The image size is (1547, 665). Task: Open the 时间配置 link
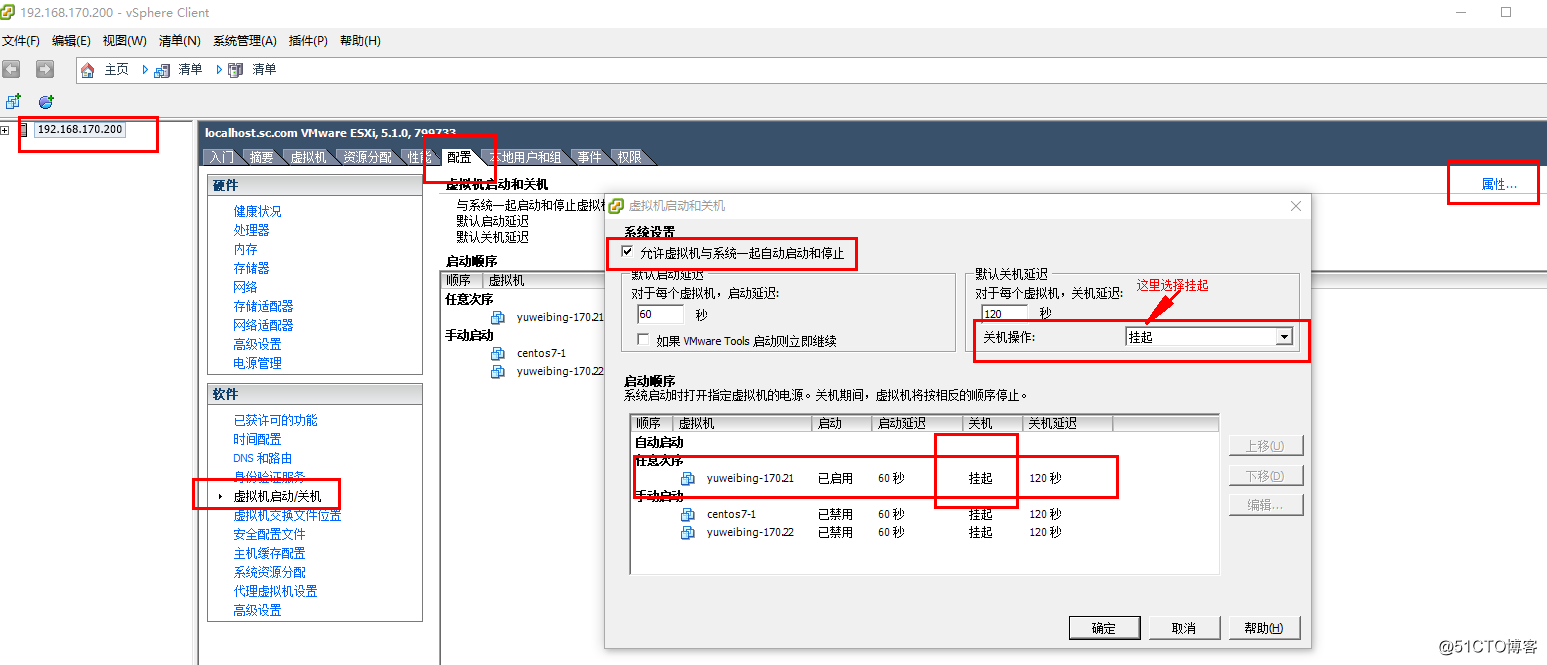click(257, 439)
